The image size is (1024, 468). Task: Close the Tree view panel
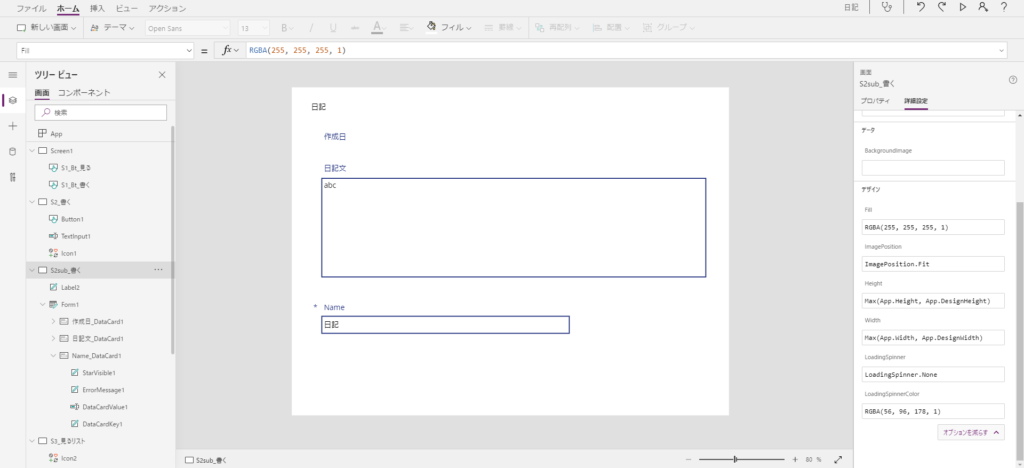[x=162, y=75]
